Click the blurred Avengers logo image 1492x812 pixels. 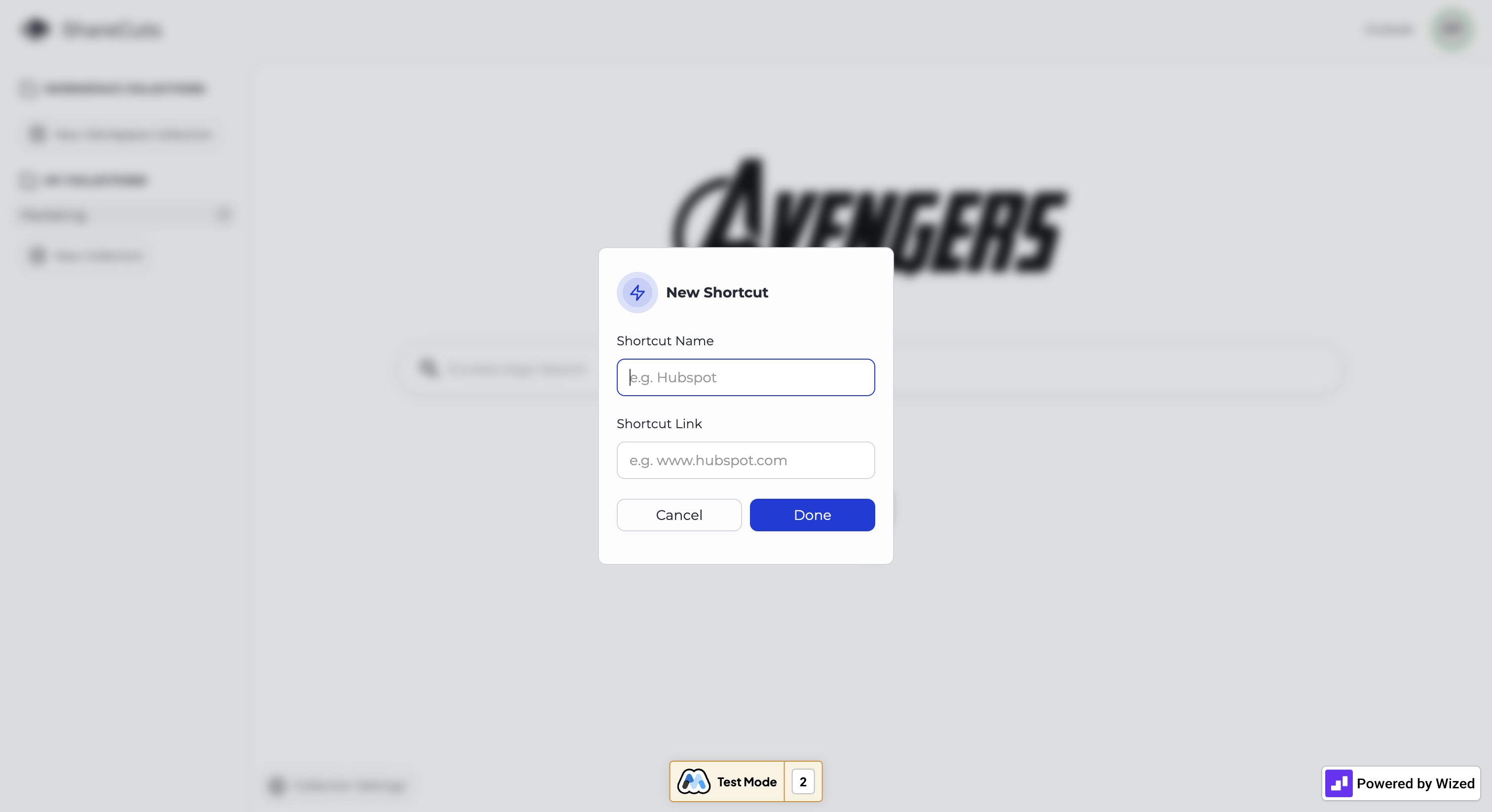pyautogui.click(x=869, y=214)
